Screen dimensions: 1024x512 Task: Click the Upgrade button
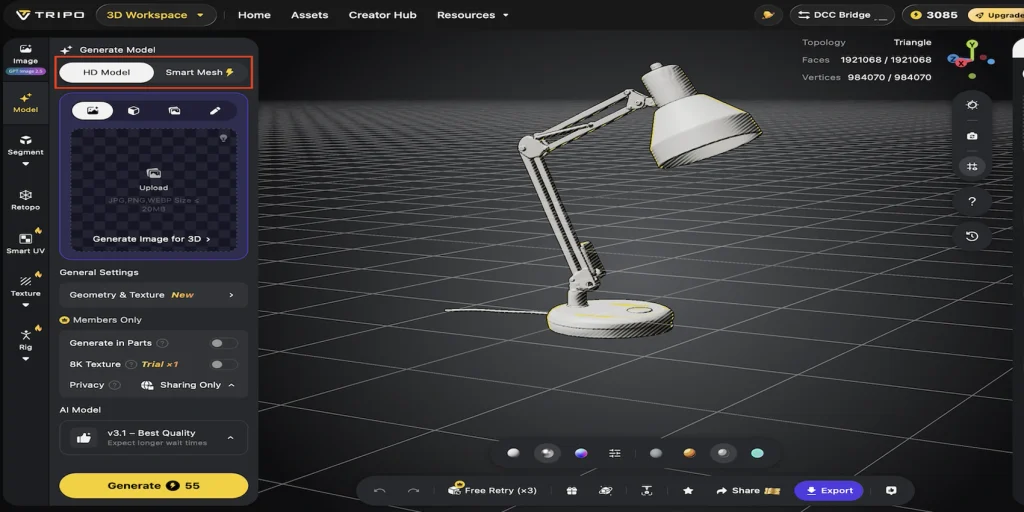997,15
